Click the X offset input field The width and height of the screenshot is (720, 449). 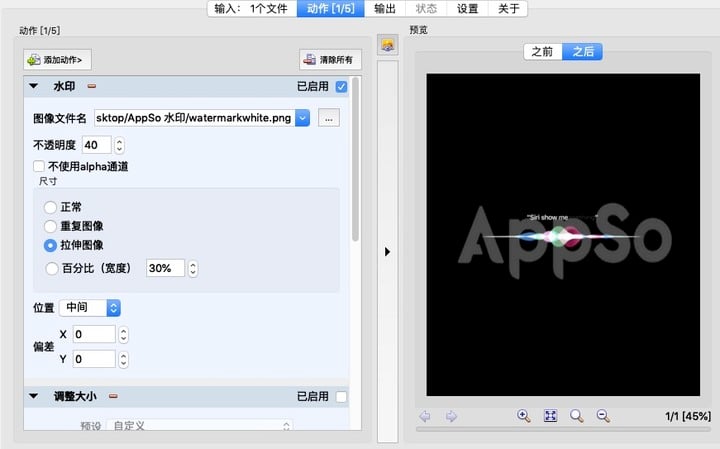(94, 334)
